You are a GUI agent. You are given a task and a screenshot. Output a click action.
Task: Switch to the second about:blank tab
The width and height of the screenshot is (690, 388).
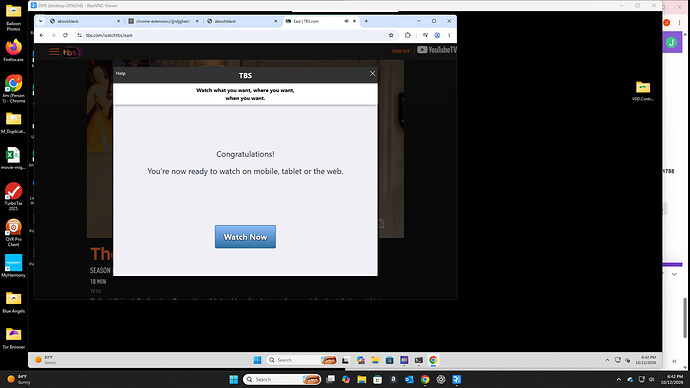(x=241, y=21)
